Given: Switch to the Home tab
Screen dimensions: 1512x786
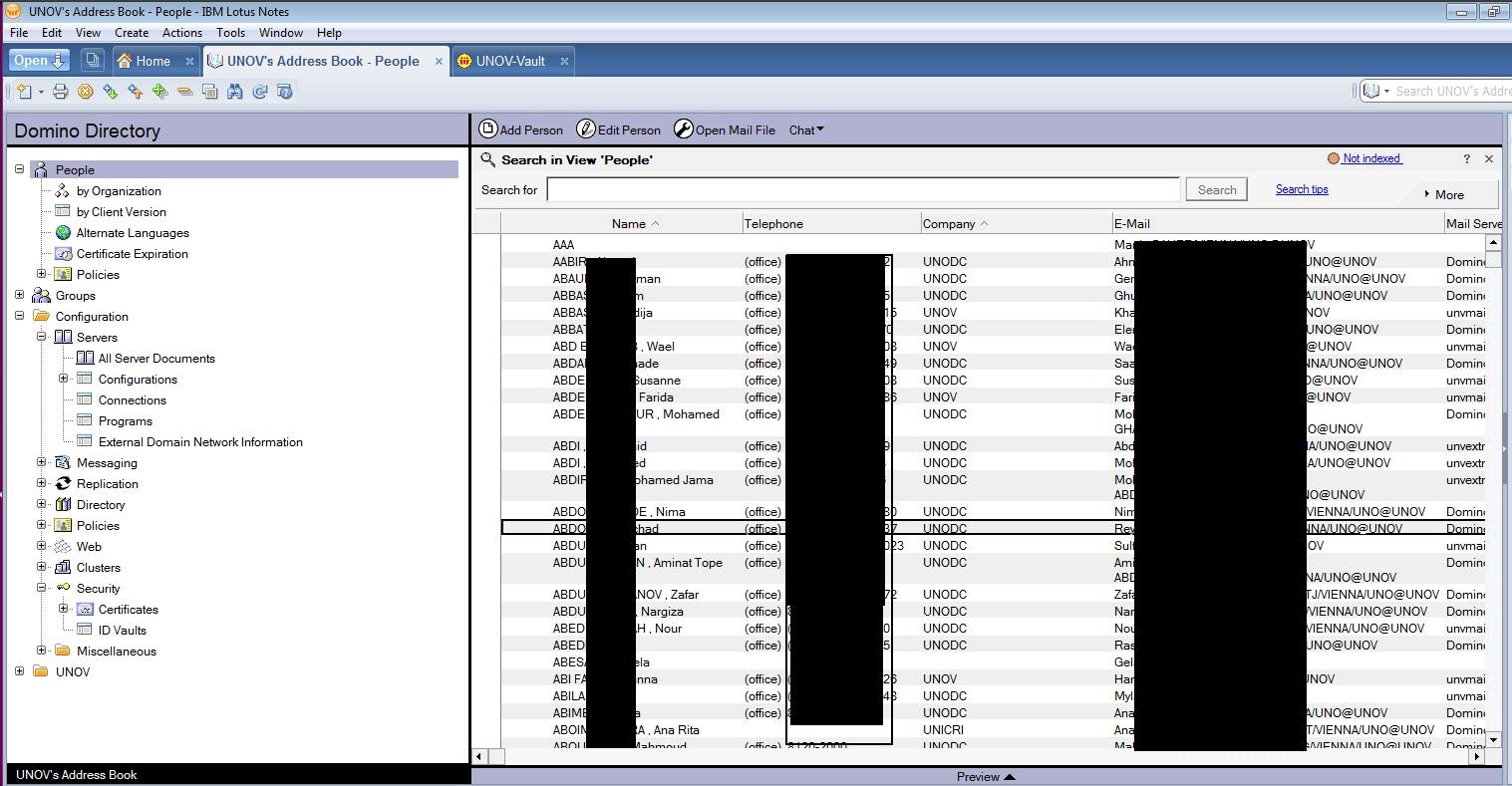Looking at the screenshot, I should pos(154,61).
